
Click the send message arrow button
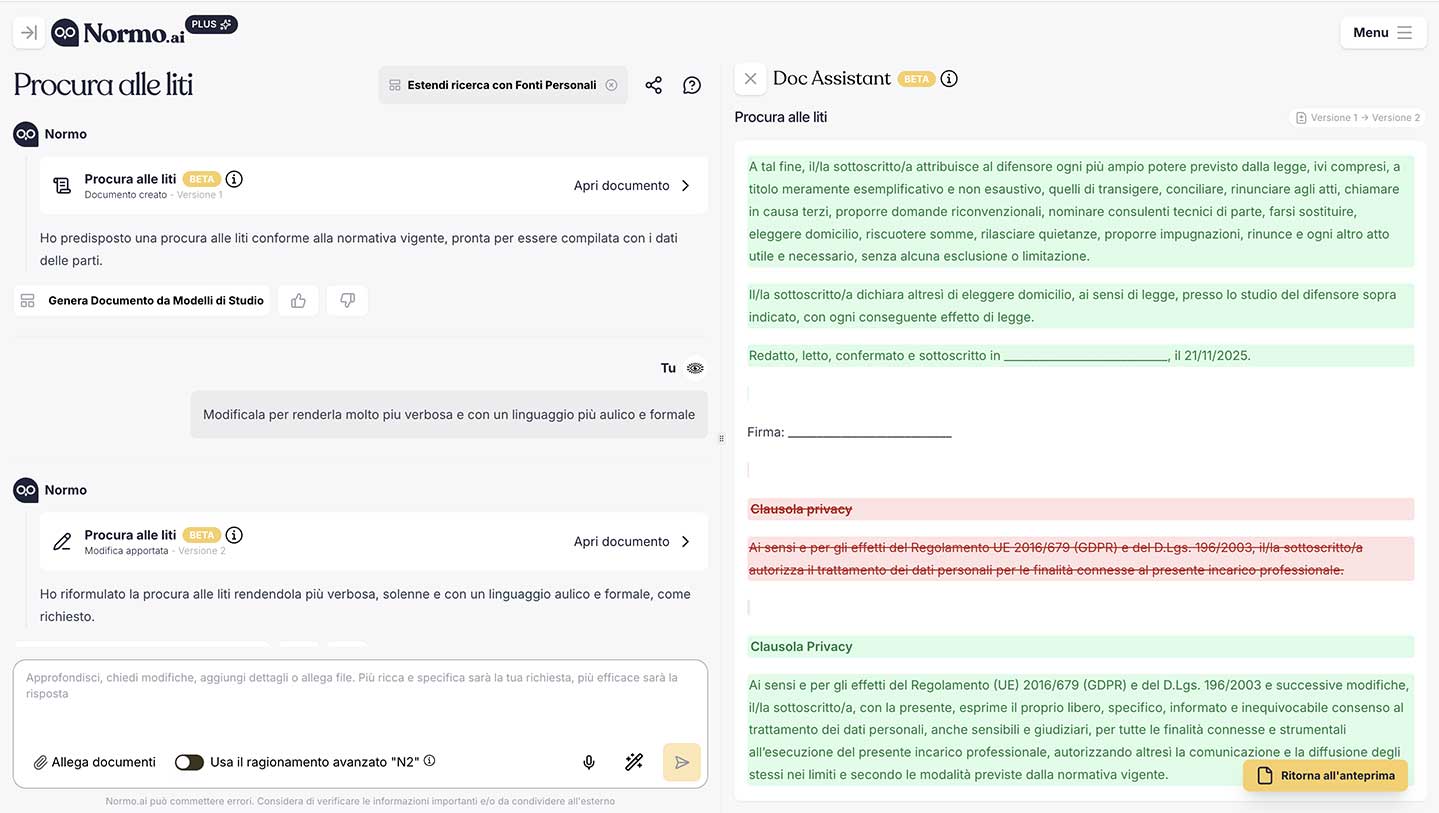click(x=681, y=762)
